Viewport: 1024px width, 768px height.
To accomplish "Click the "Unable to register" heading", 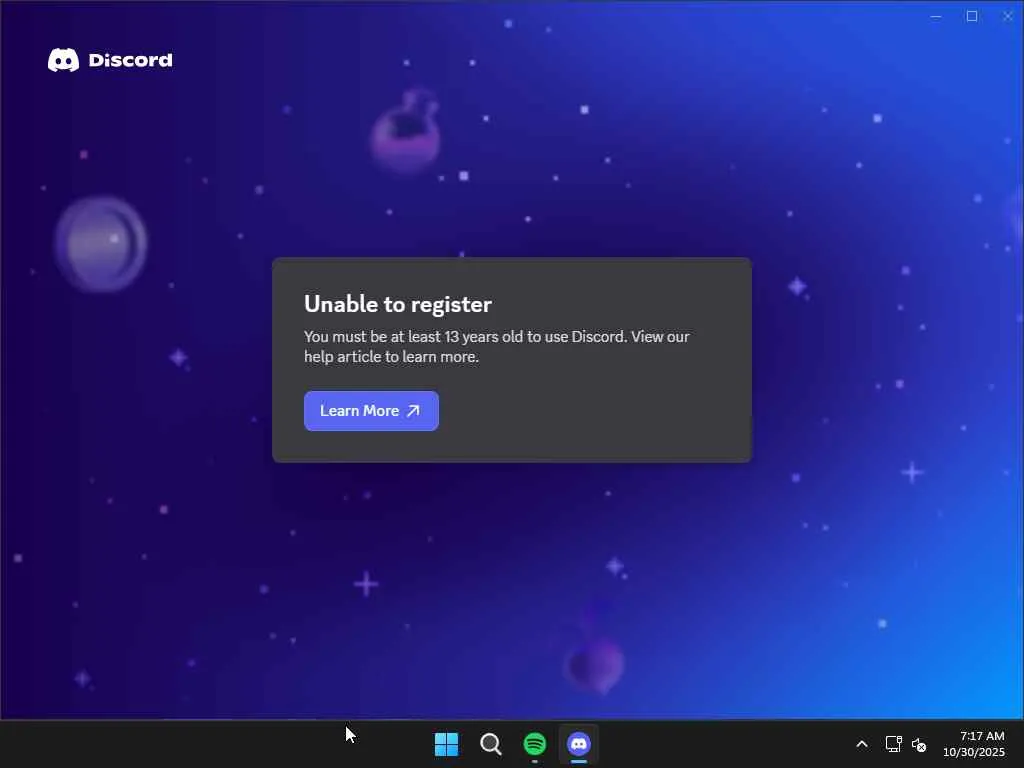I will 398,304.
